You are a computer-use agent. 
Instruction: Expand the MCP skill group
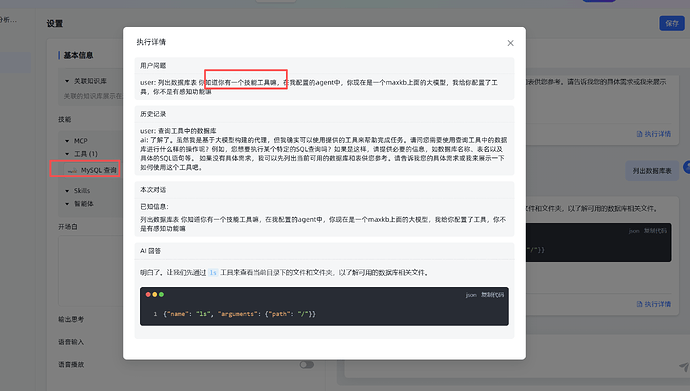[x=67, y=141]
